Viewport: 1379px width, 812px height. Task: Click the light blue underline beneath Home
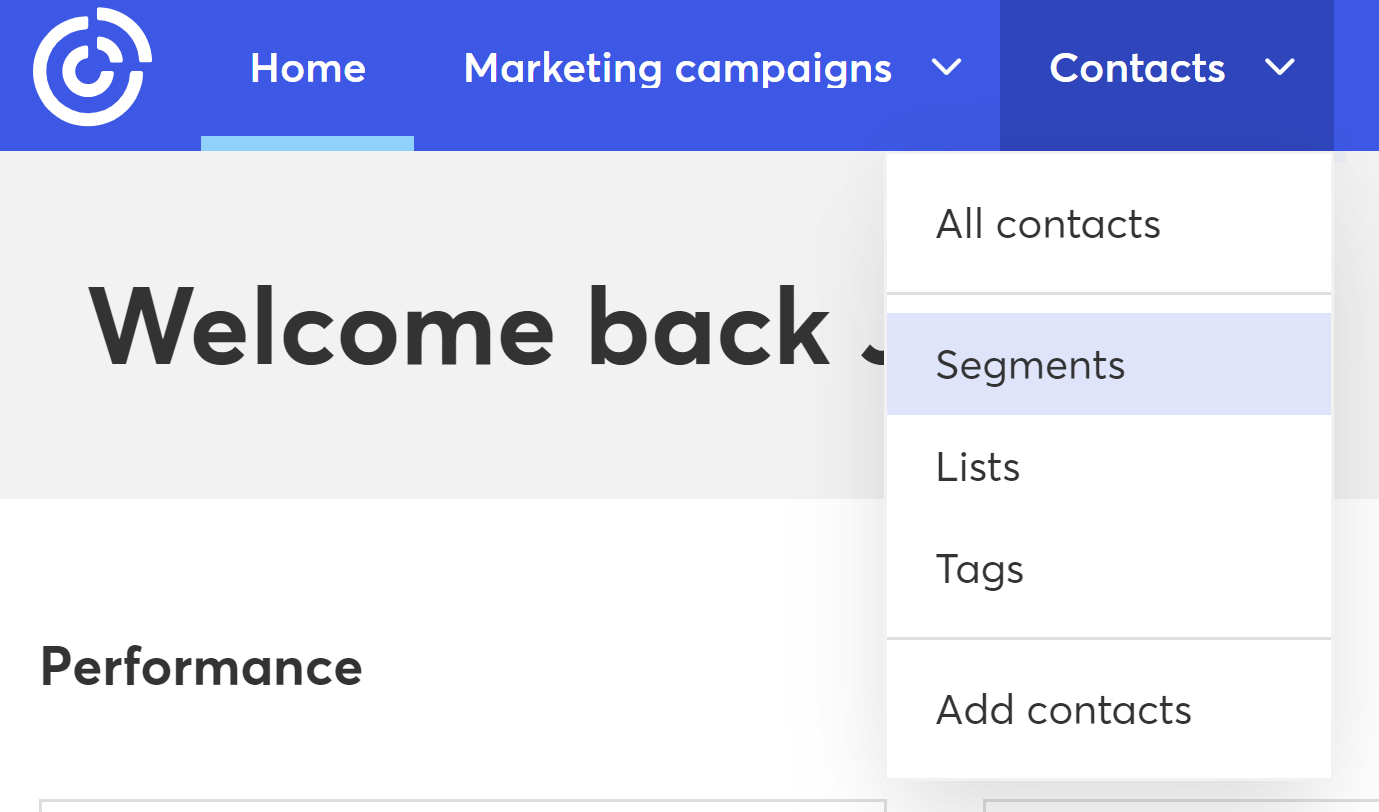pyautogui.click(x=307, y=143)
